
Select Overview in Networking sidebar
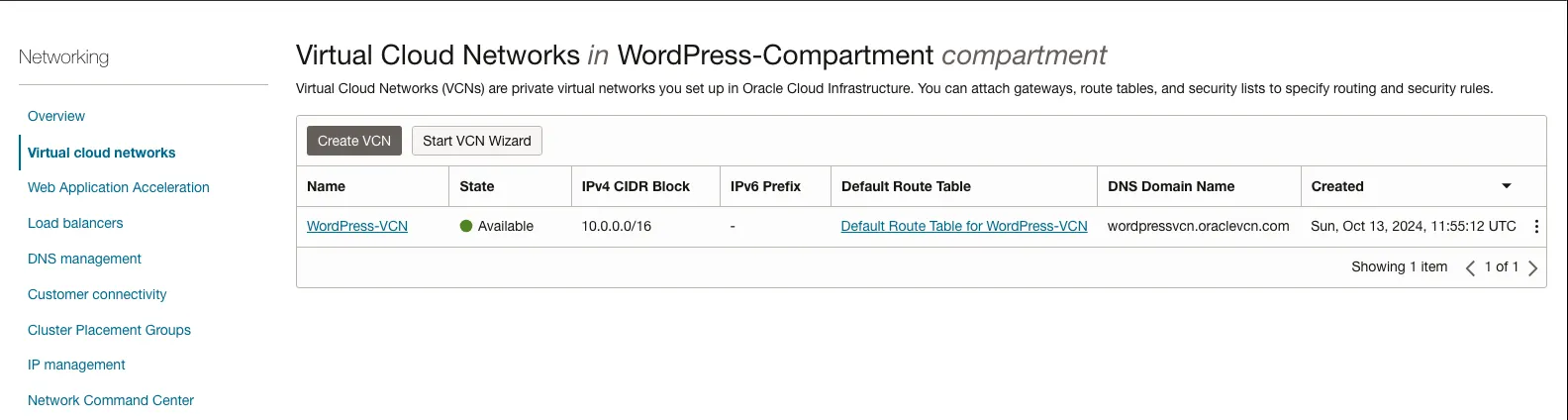(x=56, y=116)
